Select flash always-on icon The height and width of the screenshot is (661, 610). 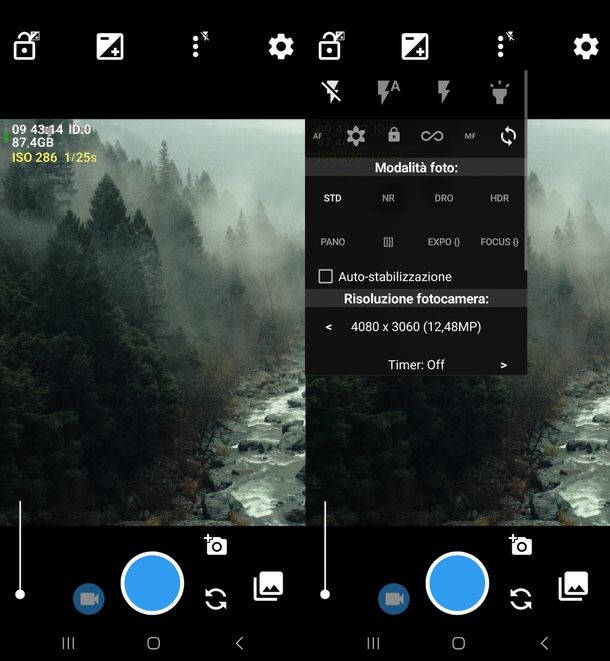(443, 92)
